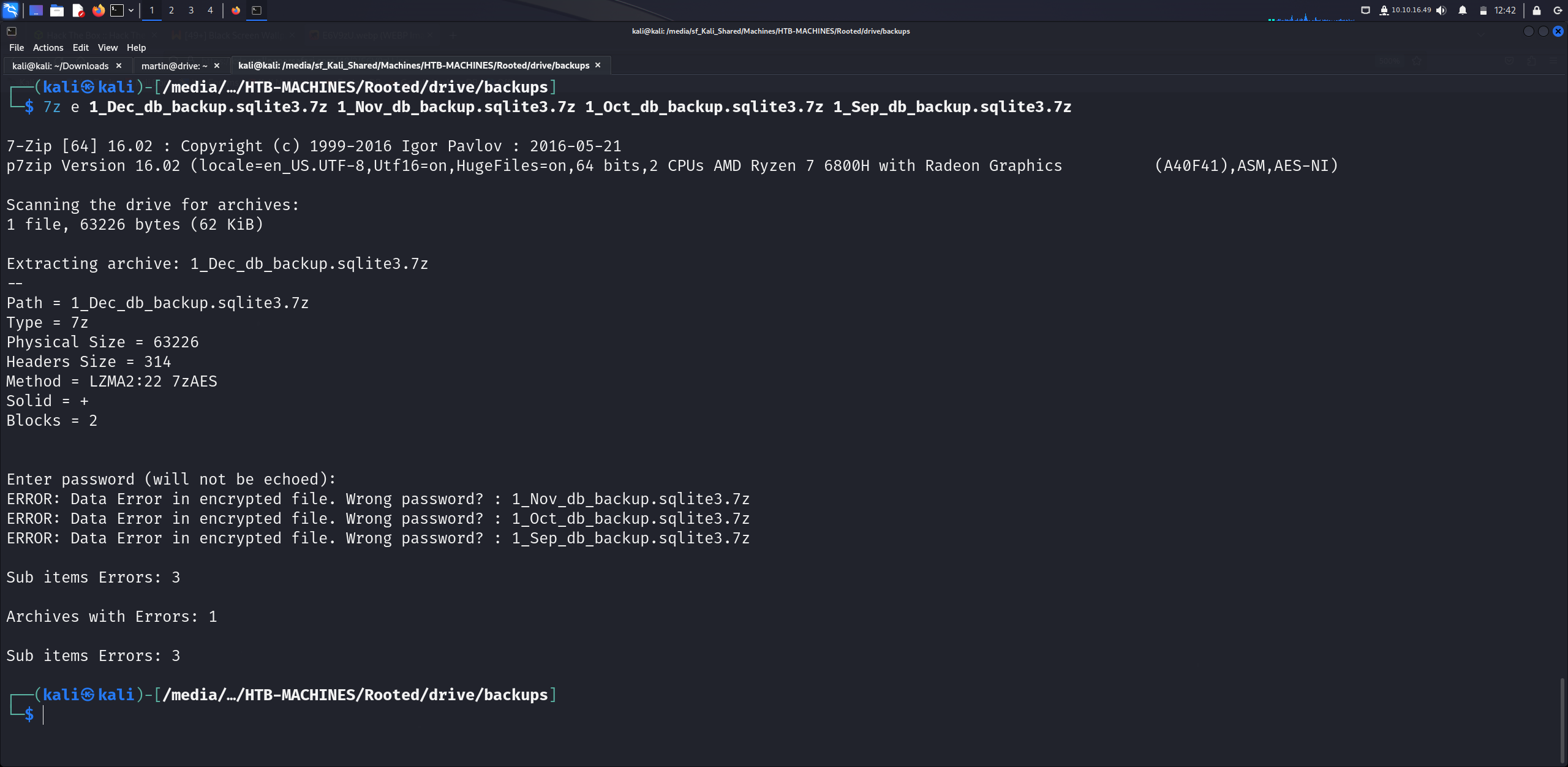
Task: Open the Edit menu
Action: [80, 48]
